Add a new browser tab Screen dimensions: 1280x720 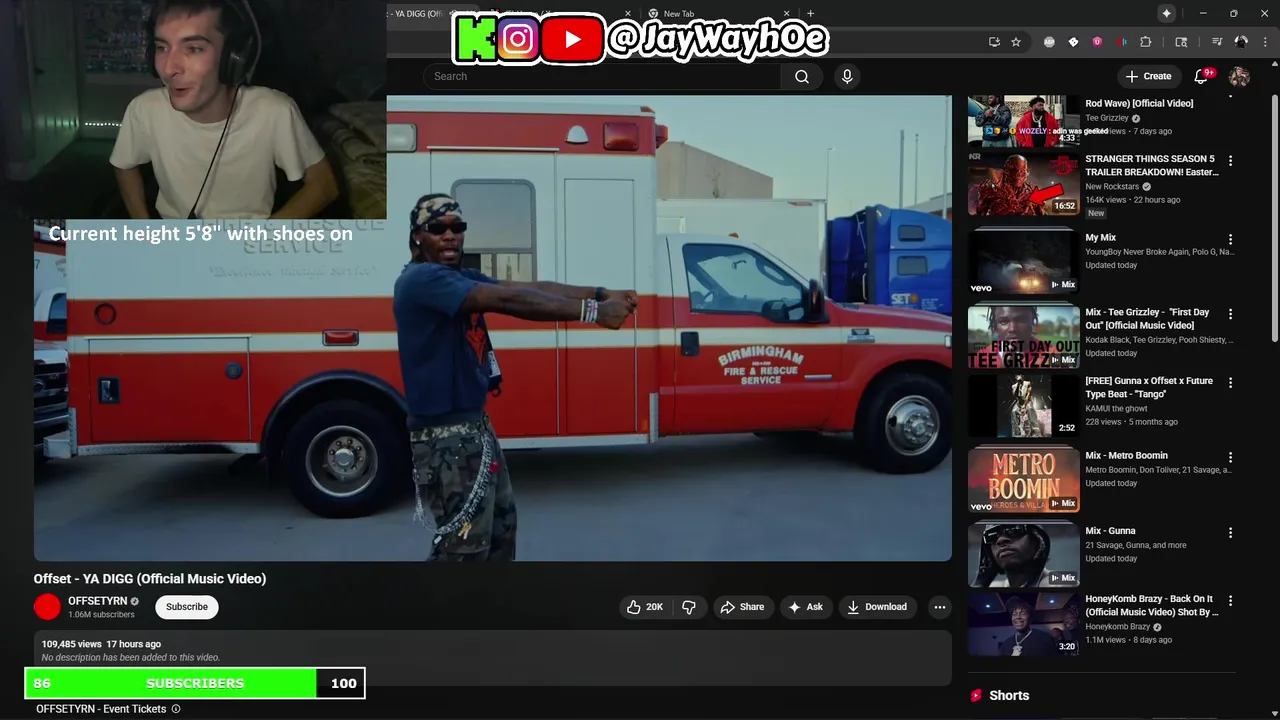[810, 14]
